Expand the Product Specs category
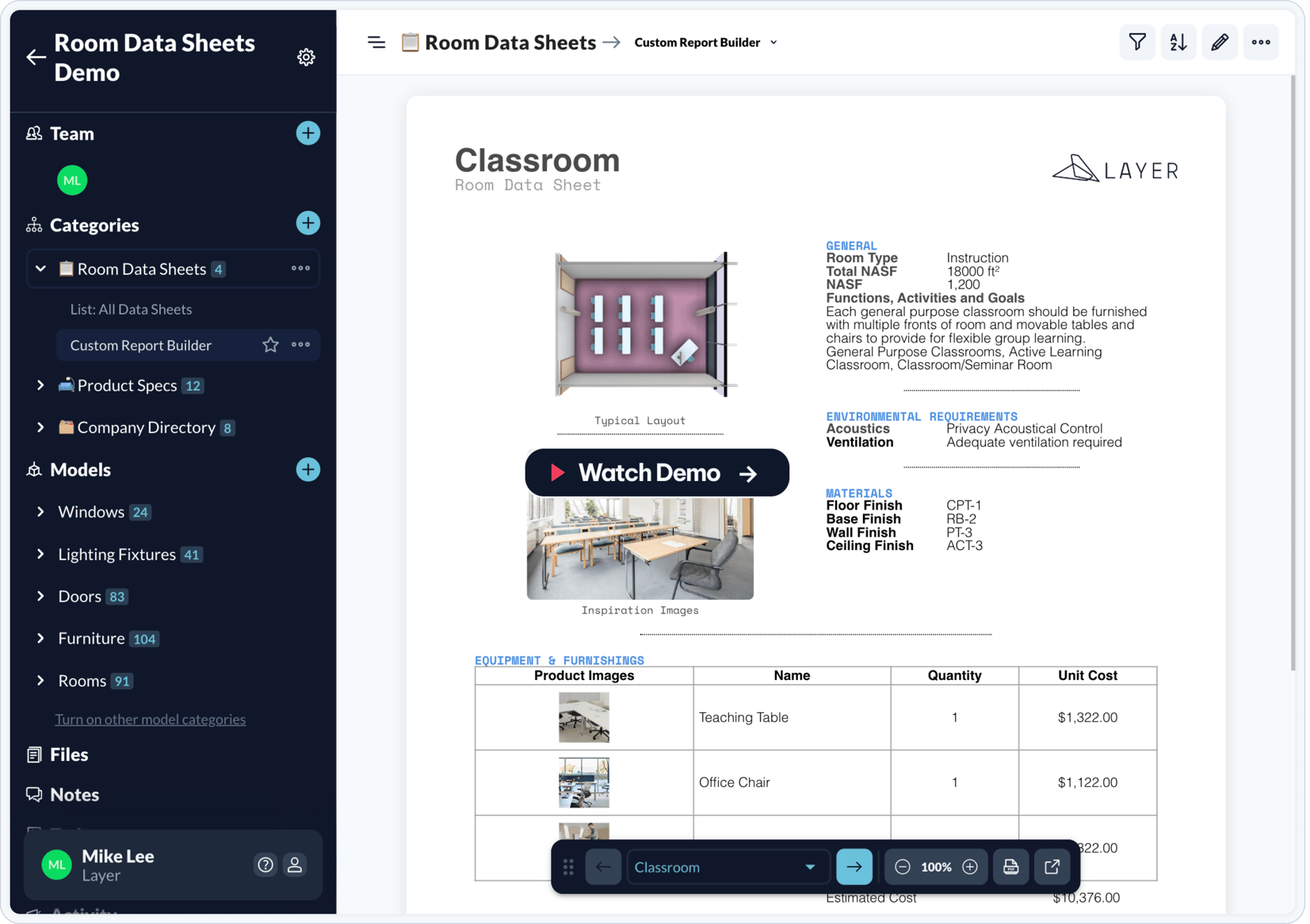This screenshot has height=924, width=1310. (x=40, y=385)
